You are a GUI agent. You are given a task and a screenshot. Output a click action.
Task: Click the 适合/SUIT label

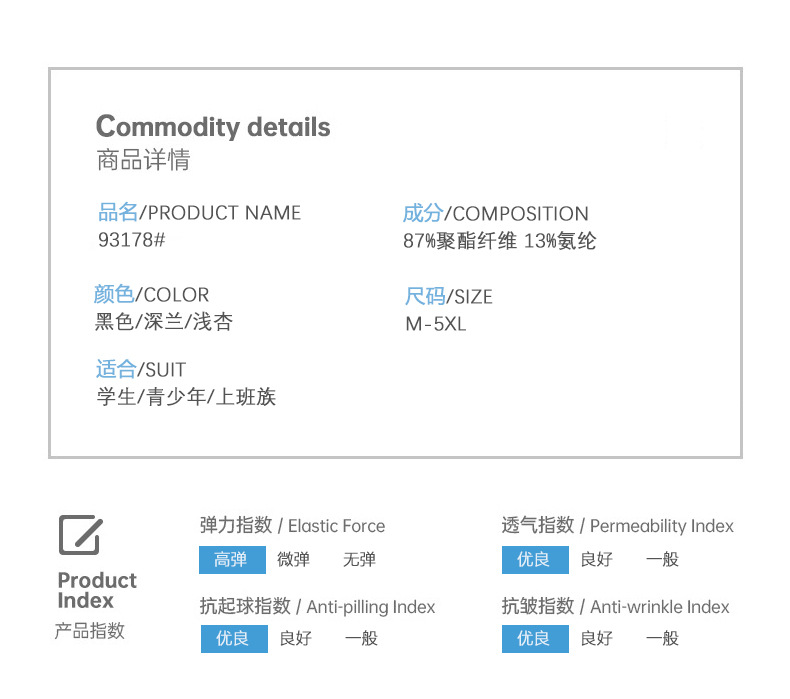click(141, 370)
